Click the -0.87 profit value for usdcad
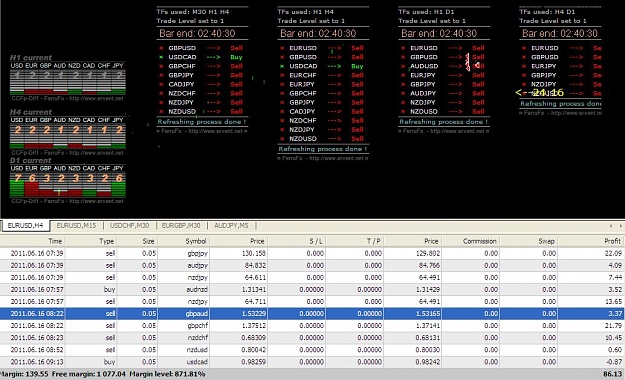The width and height of the screenshot is (625, 380). tap(614, 362)
